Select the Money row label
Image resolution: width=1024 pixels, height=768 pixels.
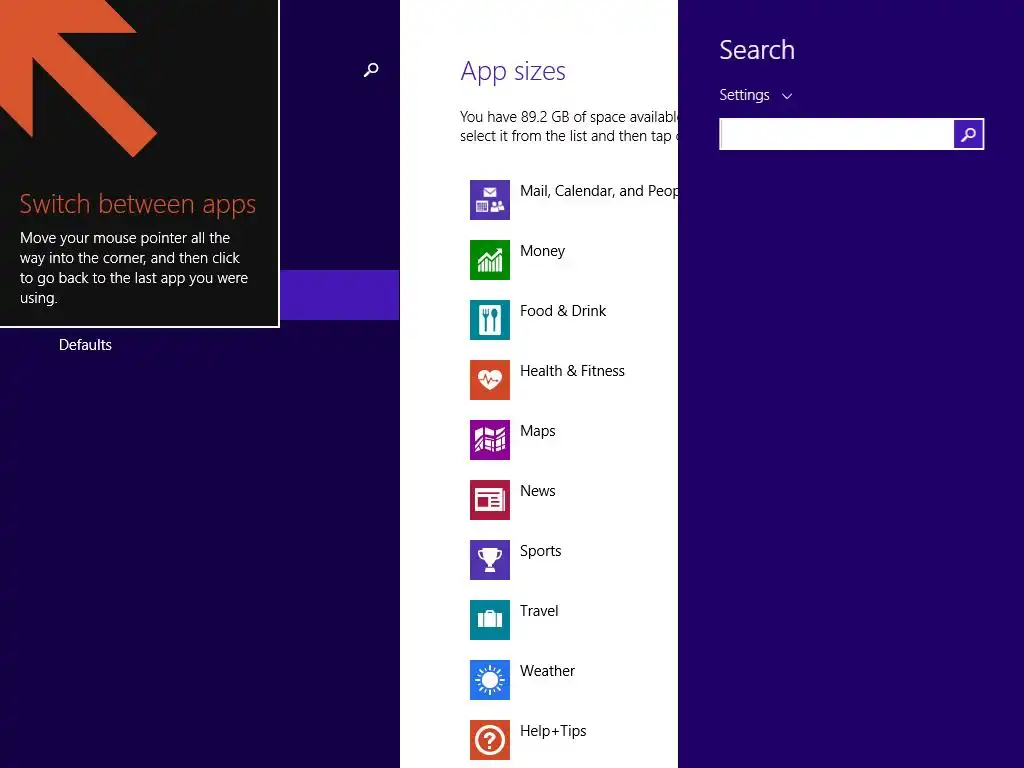(542, 251)
